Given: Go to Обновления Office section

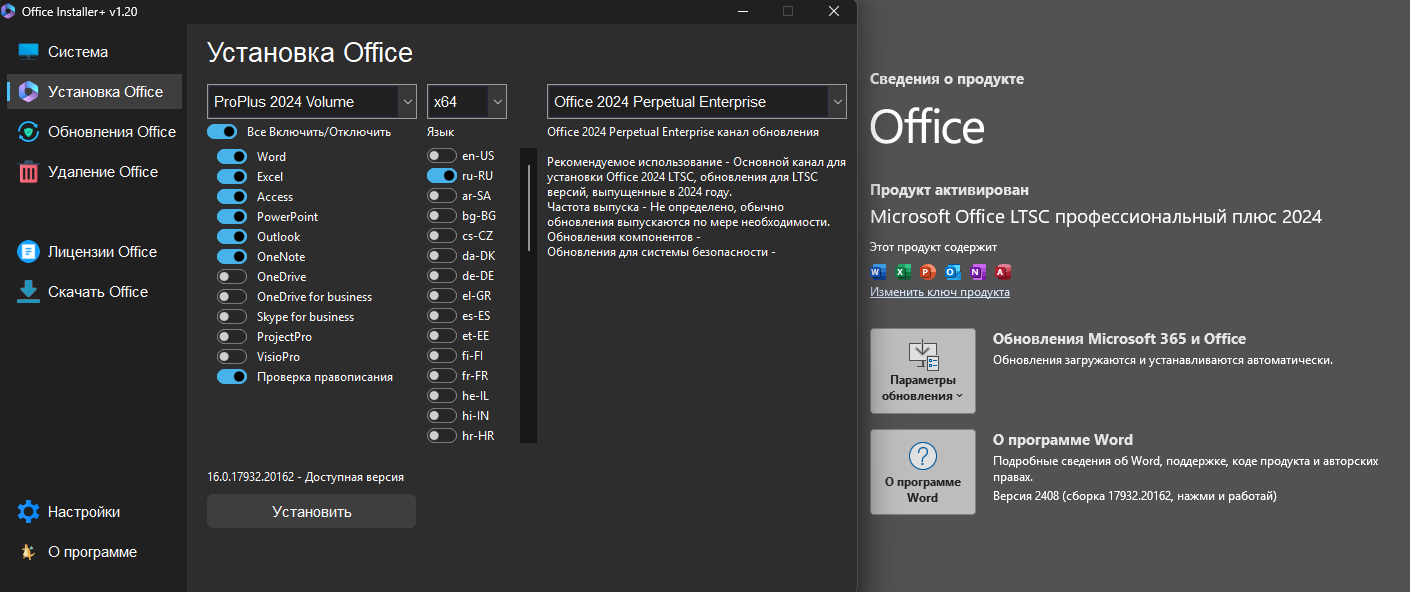Looking at the screenshot, I should (x=95, y=132).
